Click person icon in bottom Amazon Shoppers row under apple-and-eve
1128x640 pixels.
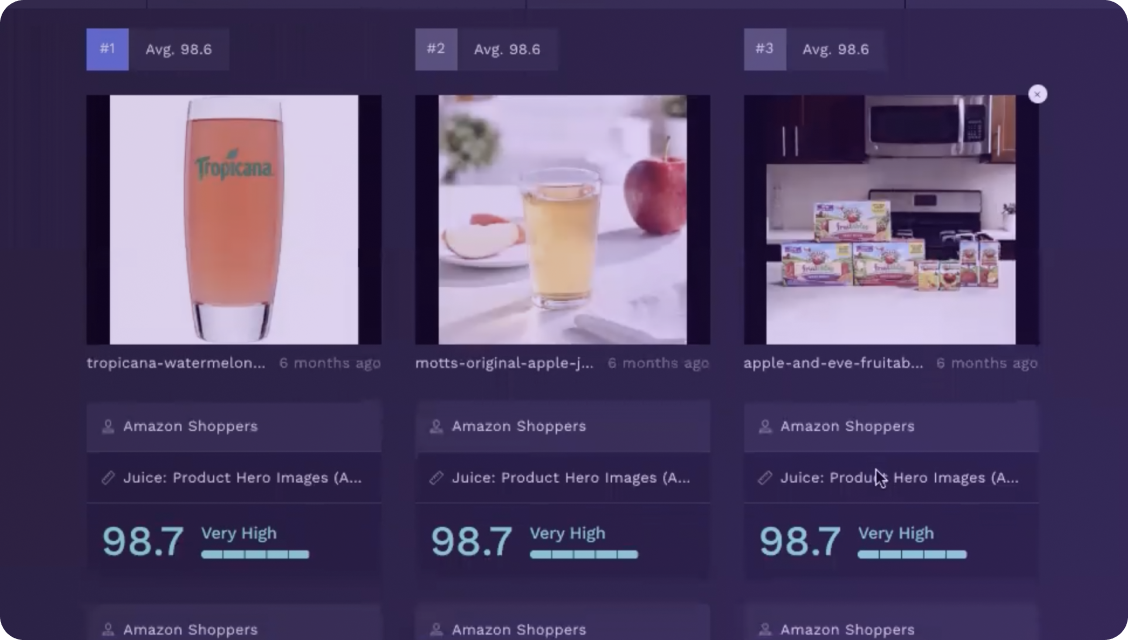765,630
